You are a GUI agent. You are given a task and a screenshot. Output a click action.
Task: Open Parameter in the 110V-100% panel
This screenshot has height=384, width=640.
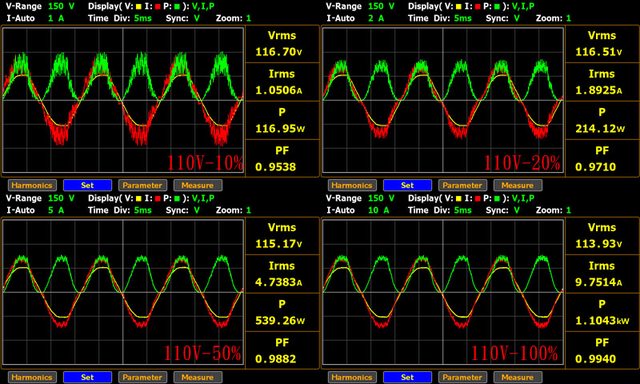pos(462,377)
